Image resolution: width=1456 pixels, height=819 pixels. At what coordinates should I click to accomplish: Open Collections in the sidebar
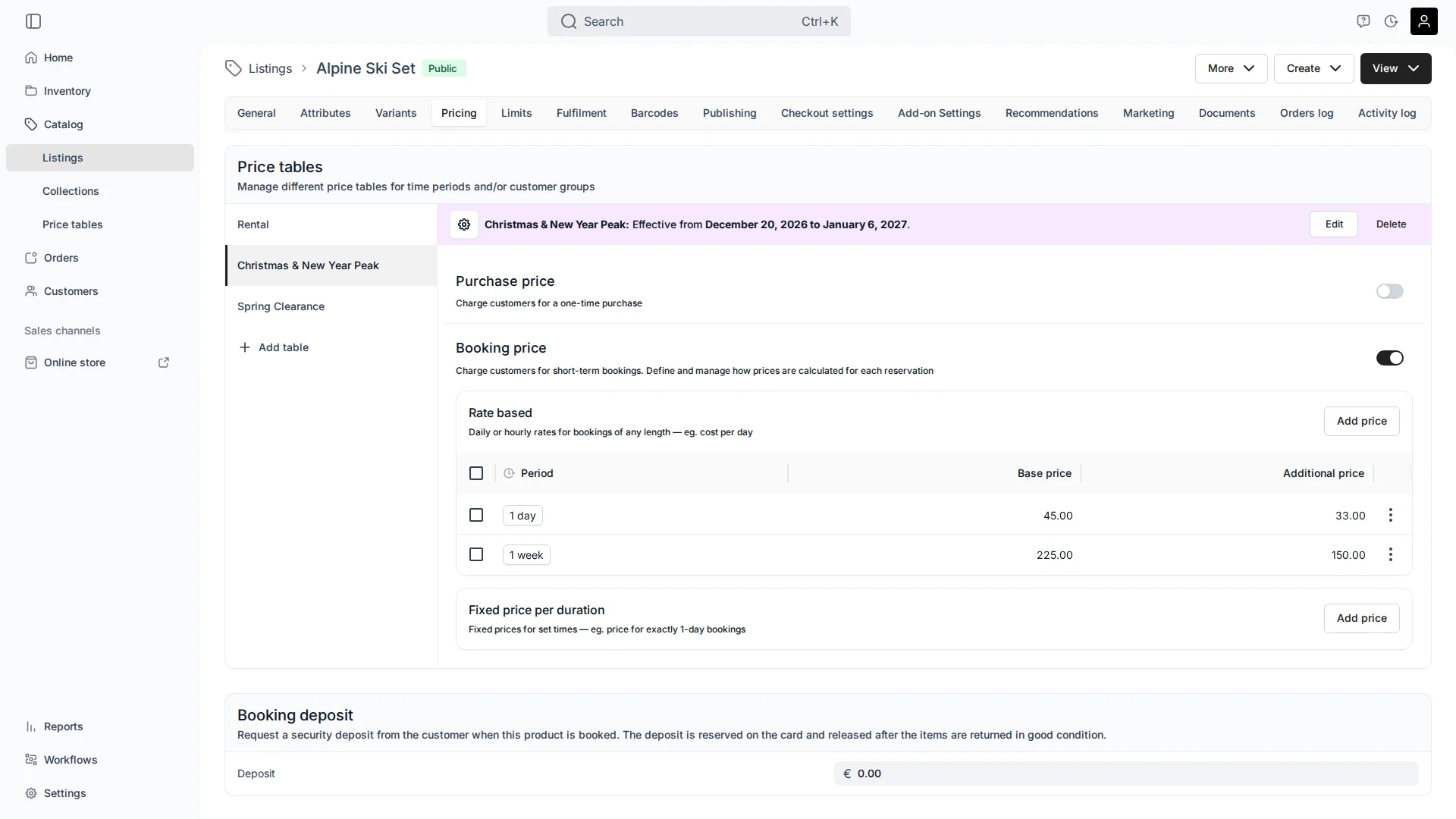coord(100,191)
